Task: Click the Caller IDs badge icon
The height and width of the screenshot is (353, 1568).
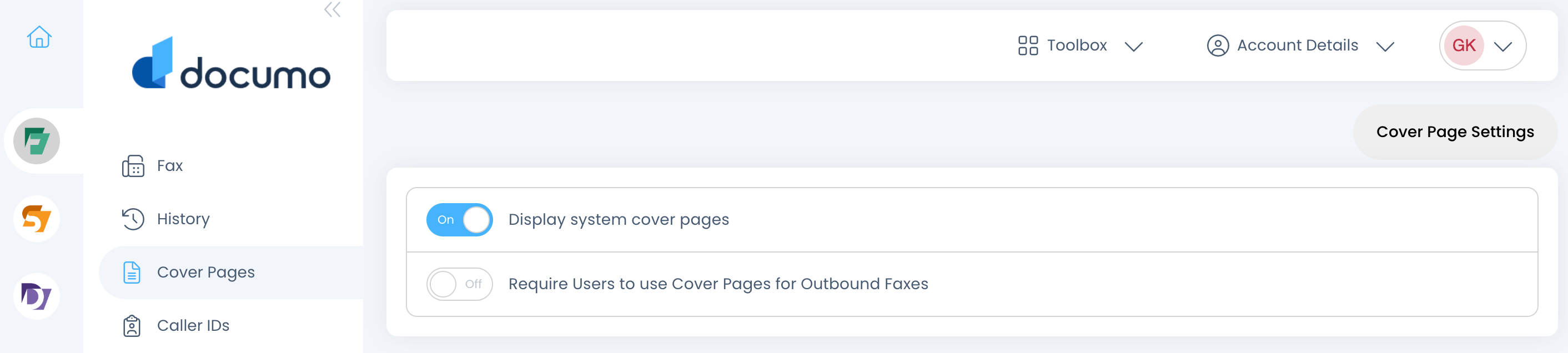Action: click(132, 326)
